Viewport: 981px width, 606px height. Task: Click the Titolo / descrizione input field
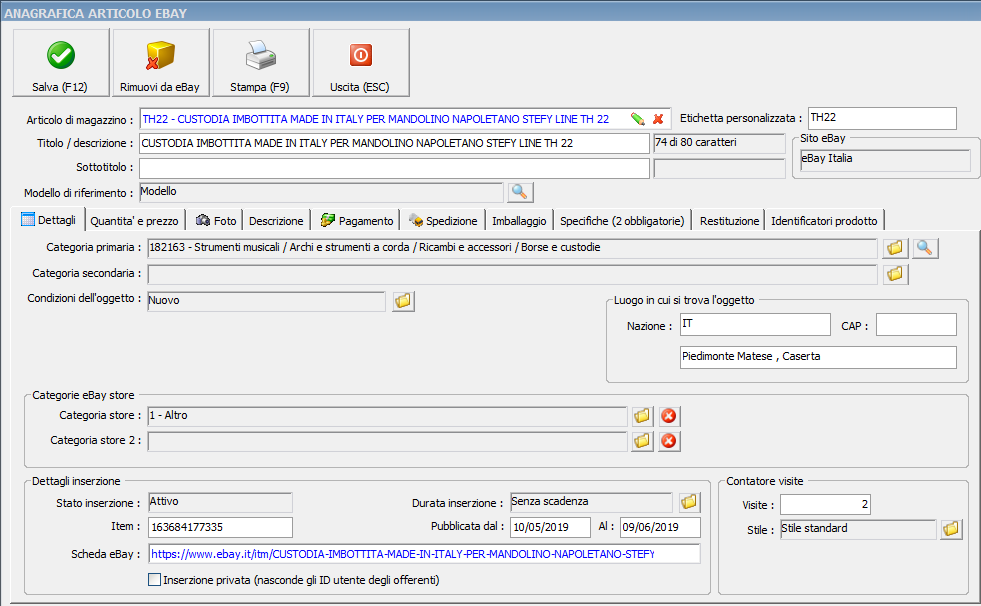pyautogui.click(x=394, y=143)
